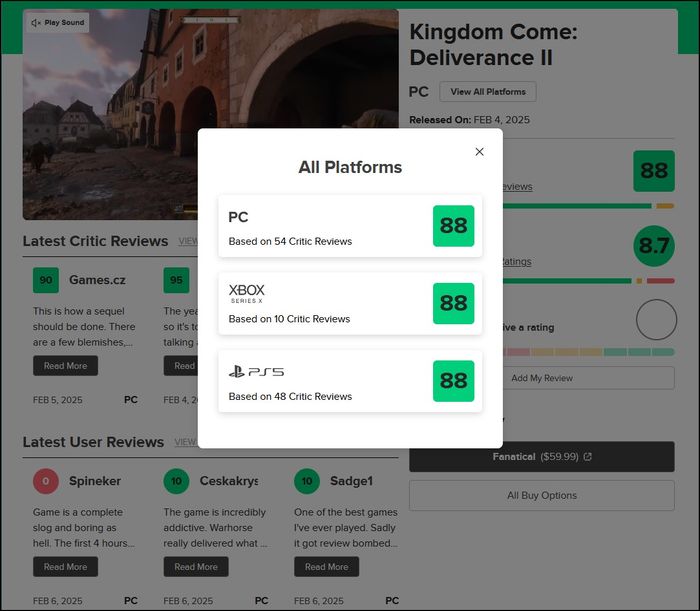Viewport: 700px width, 611px height.
Task: Click the 8.7 user score circle
Action: [654, 246]
